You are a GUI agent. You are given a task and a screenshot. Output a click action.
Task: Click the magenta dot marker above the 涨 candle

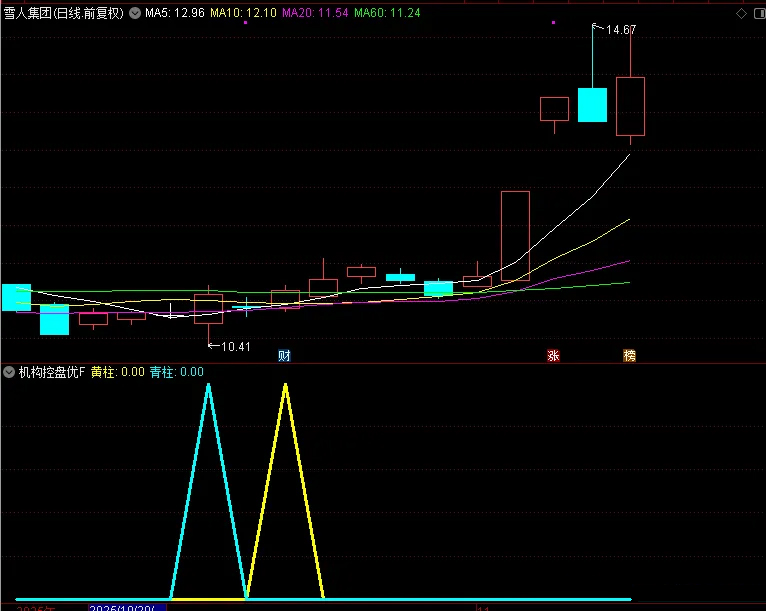click(553, 22)
